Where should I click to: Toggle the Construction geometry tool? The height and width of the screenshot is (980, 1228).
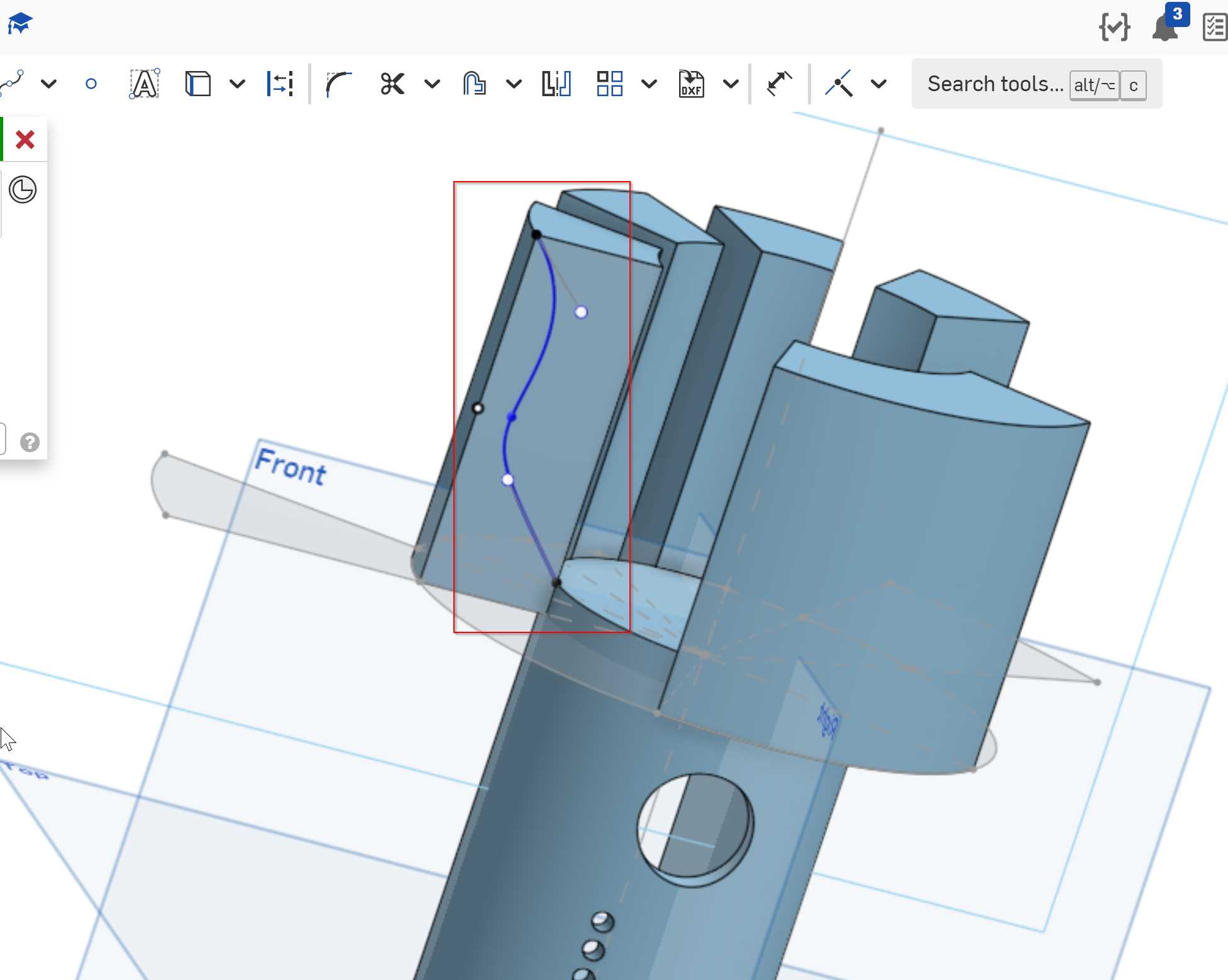pyautogui.click(x=280, y=84)
